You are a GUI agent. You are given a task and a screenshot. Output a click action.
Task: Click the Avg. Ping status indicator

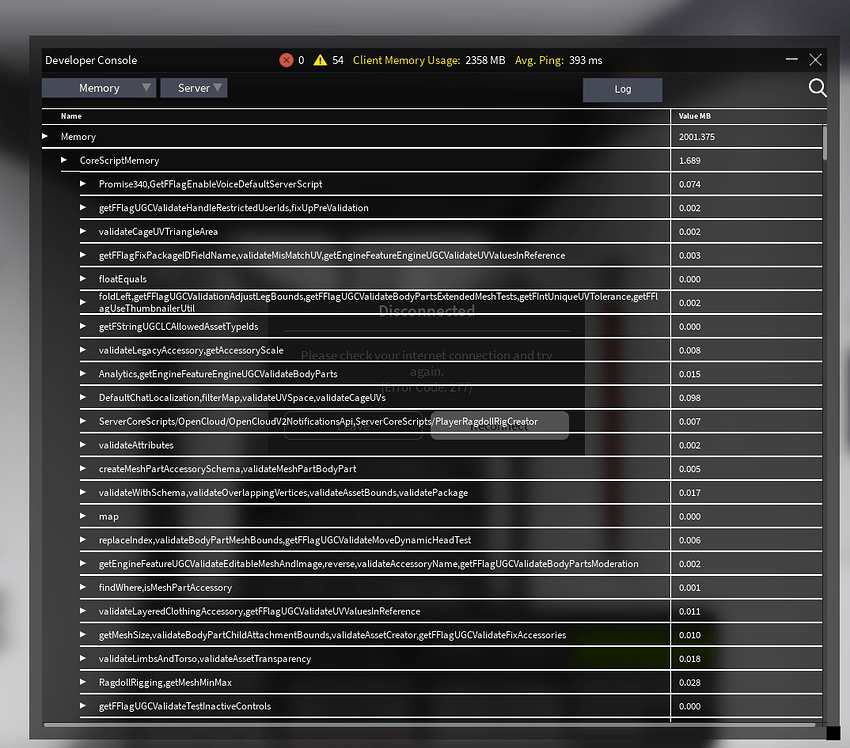[x=556, y=59]
